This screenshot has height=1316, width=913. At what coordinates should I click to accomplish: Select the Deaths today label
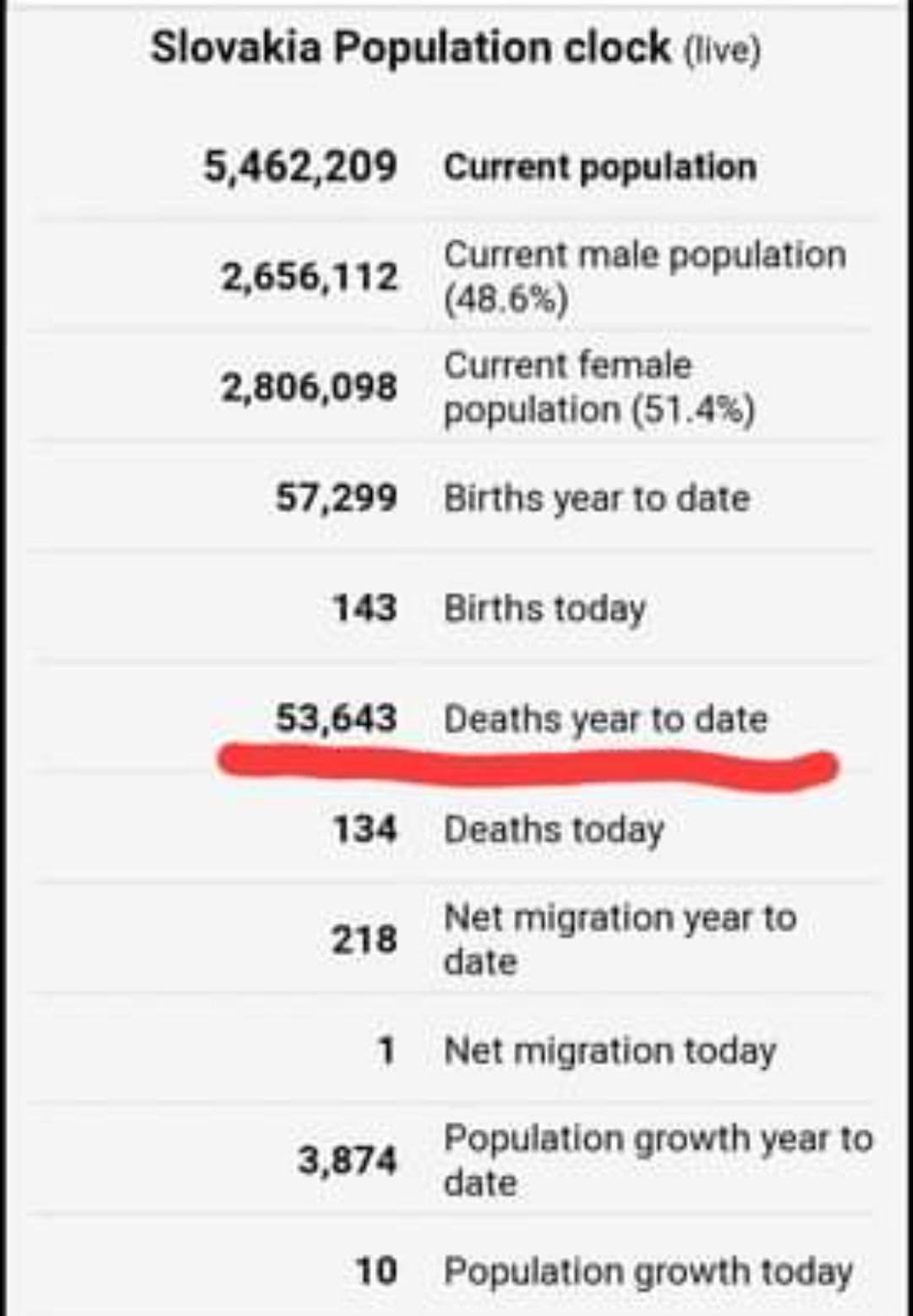click(x=554, y=830)
